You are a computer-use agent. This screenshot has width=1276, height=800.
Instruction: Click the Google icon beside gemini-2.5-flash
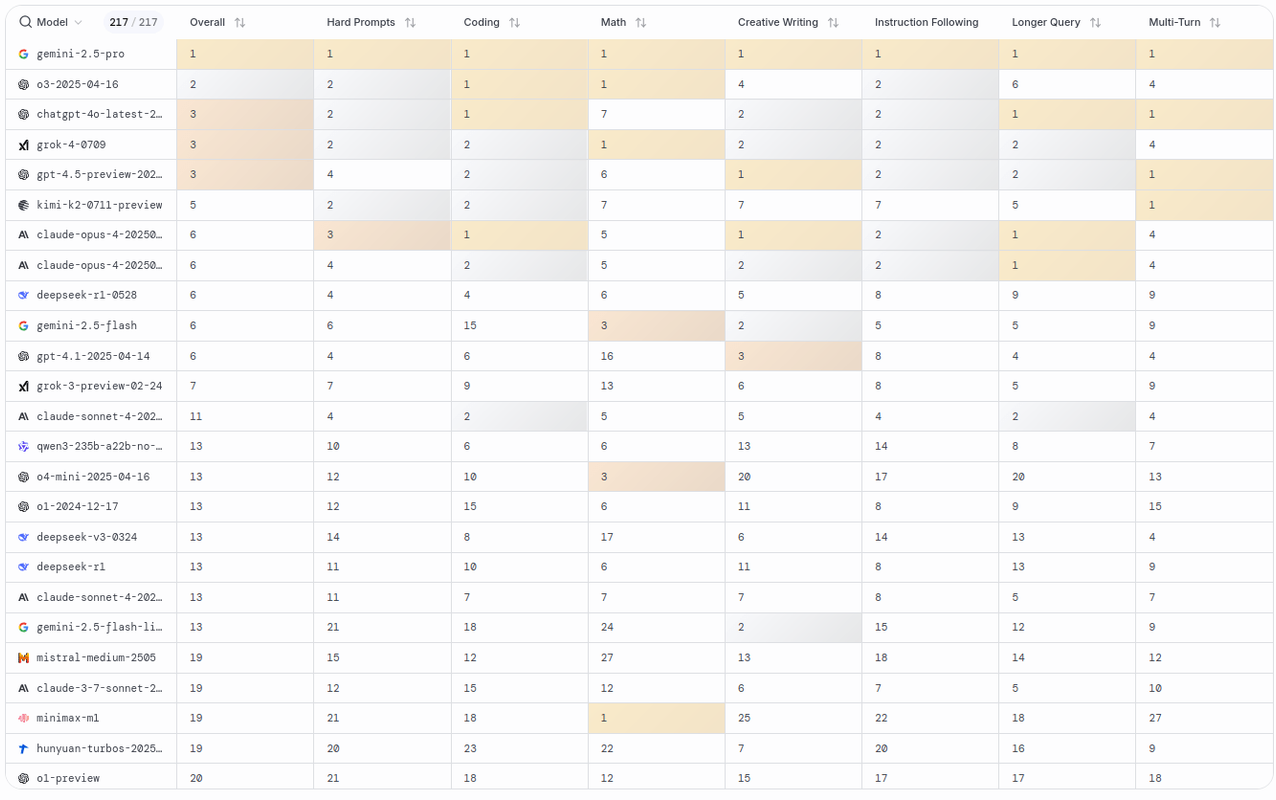(x=24, y=326)
